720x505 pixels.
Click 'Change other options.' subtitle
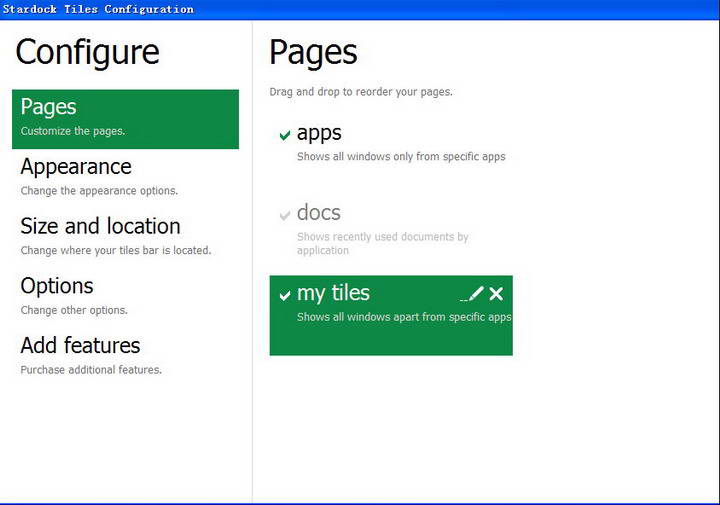(74, 310)
